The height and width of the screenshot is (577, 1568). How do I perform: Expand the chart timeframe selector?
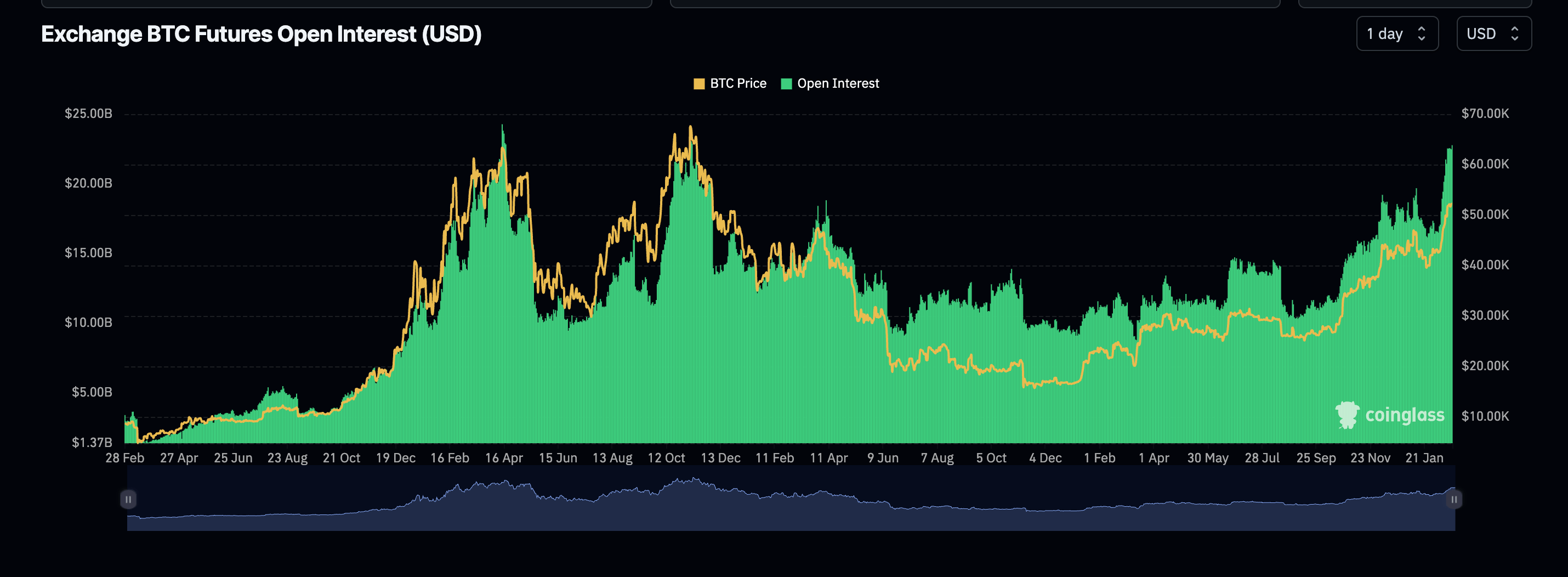pyautogui.click(x=1397, y=34)
